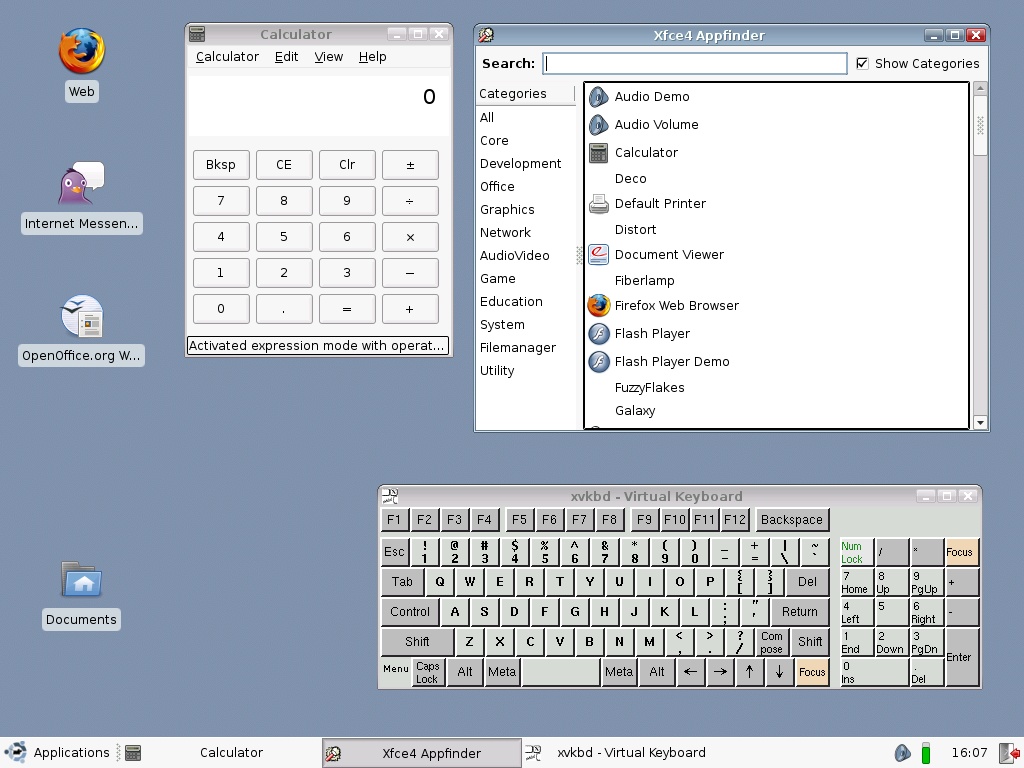This screenshot has width=1024, height=768.
Task: Click the Calculator window title bar icon
Action: (197, 34)
